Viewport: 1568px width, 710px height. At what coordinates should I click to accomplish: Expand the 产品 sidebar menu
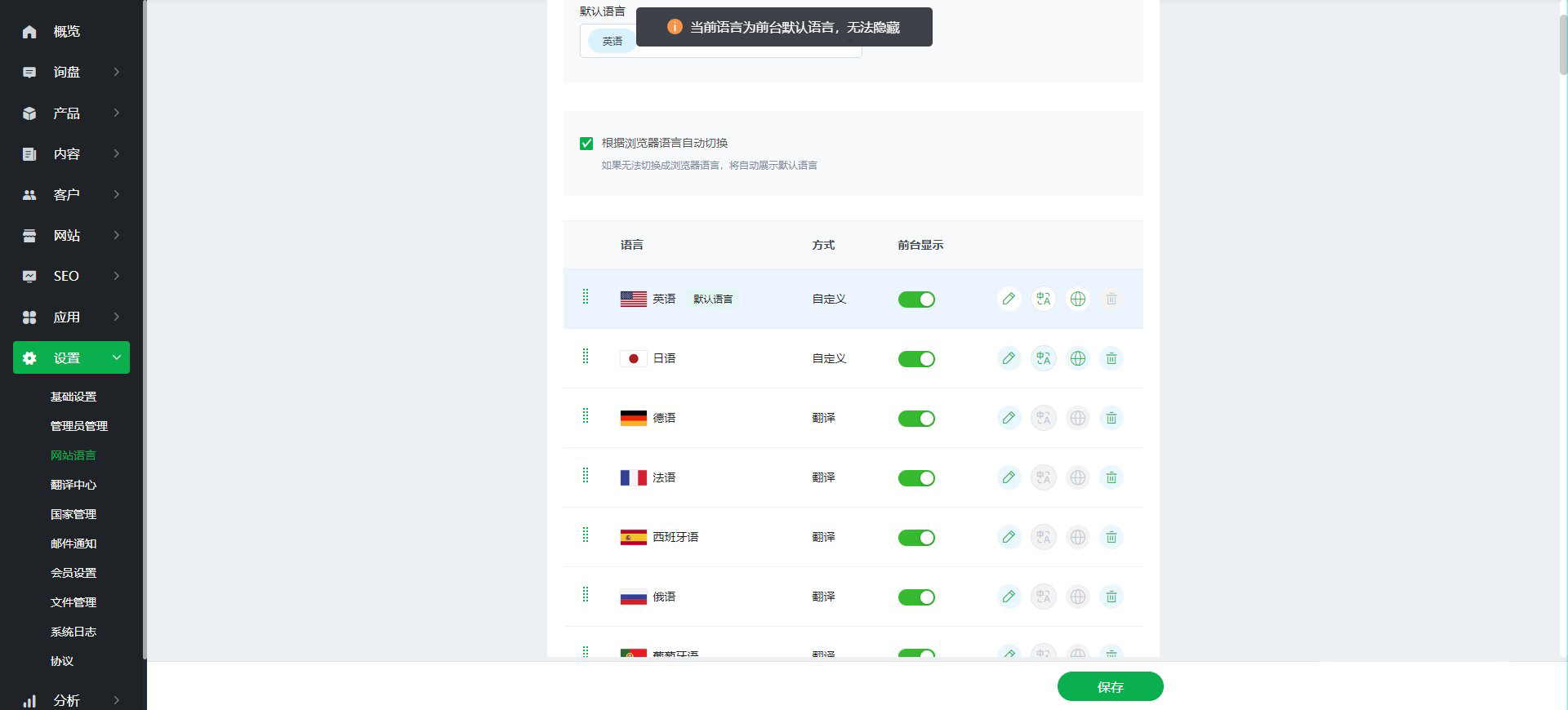71,113
